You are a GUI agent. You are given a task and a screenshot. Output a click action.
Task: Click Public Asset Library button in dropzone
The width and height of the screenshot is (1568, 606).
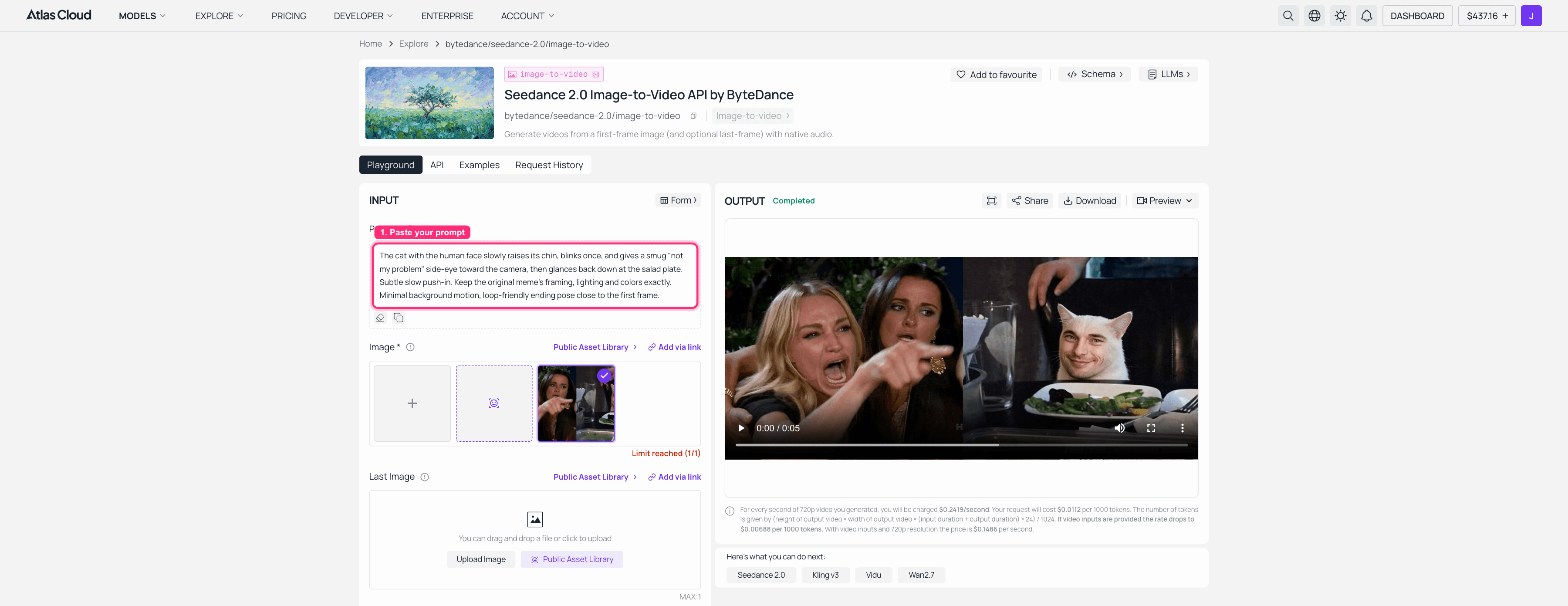(571, 559)
